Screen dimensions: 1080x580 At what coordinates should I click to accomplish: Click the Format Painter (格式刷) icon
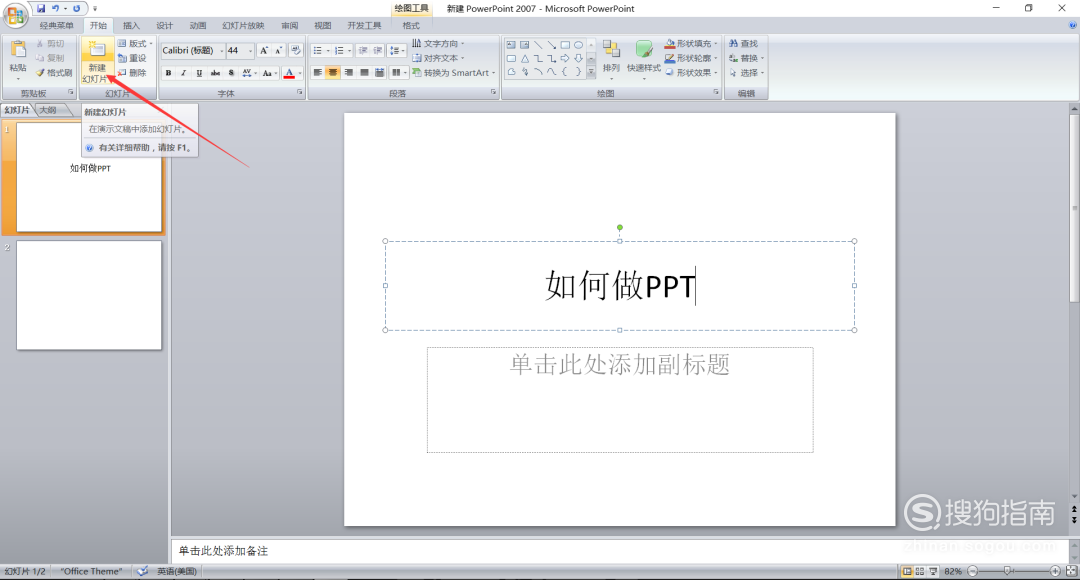[x=41, y=72]
